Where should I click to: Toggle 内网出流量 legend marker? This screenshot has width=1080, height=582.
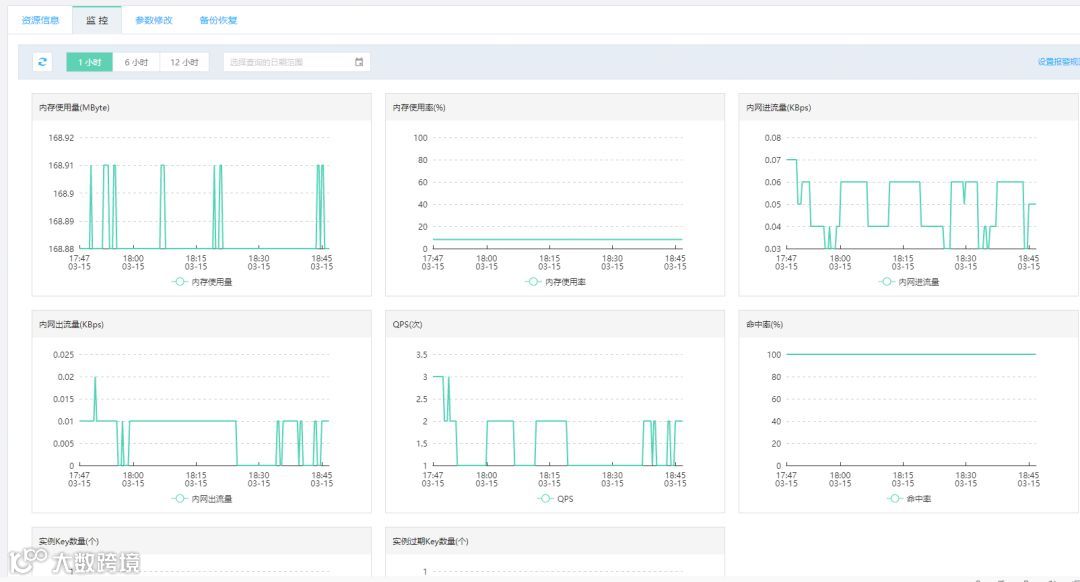point(180,499)
